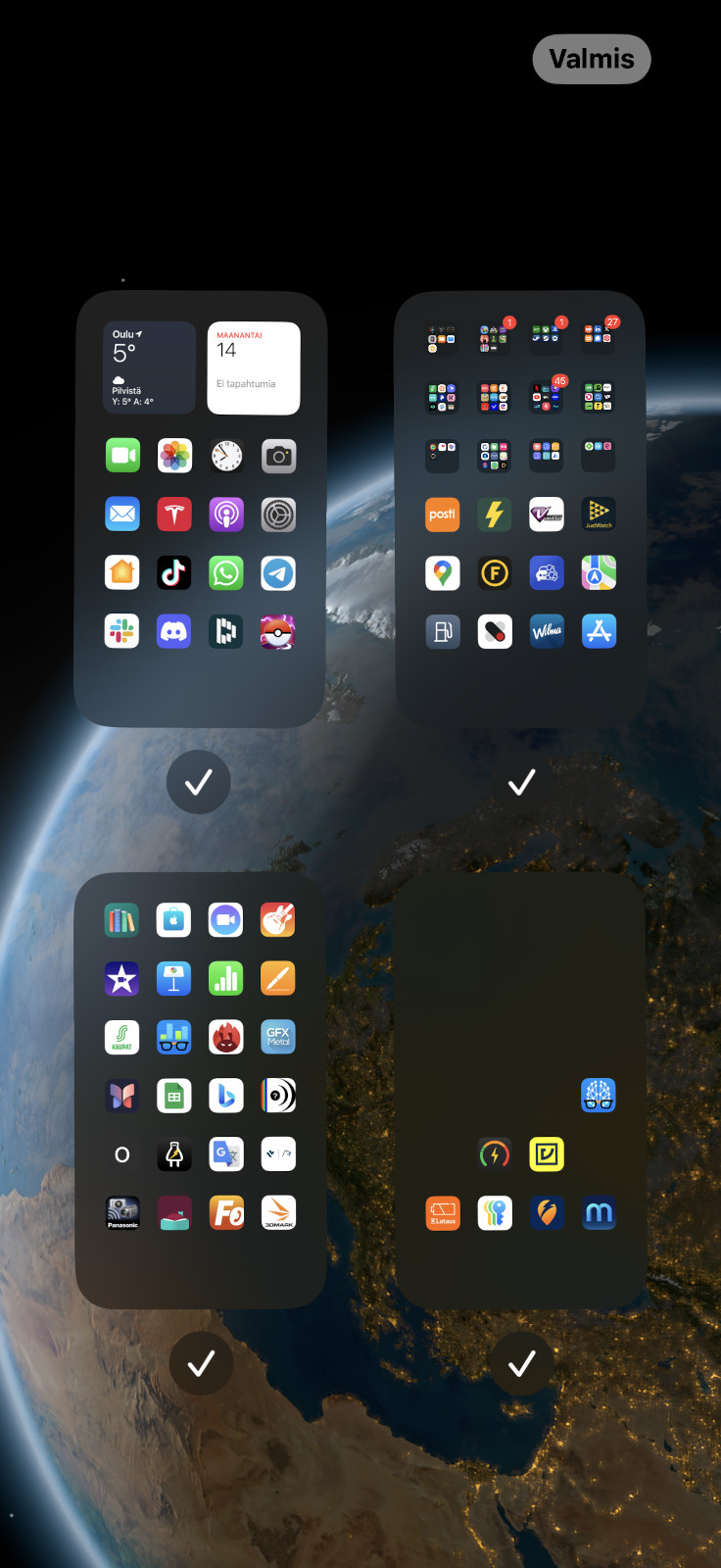Tap the Google Translate icon

tap(226, 1154)
